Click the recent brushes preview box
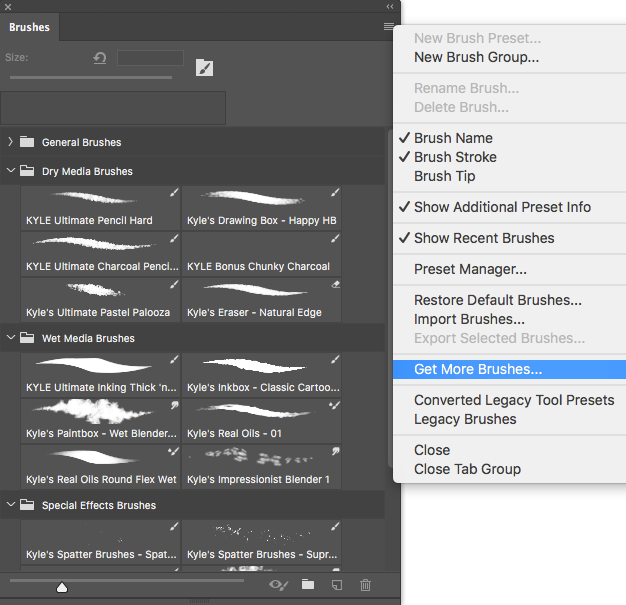Viewport: 626px width, 605px height. pos(113,108)
